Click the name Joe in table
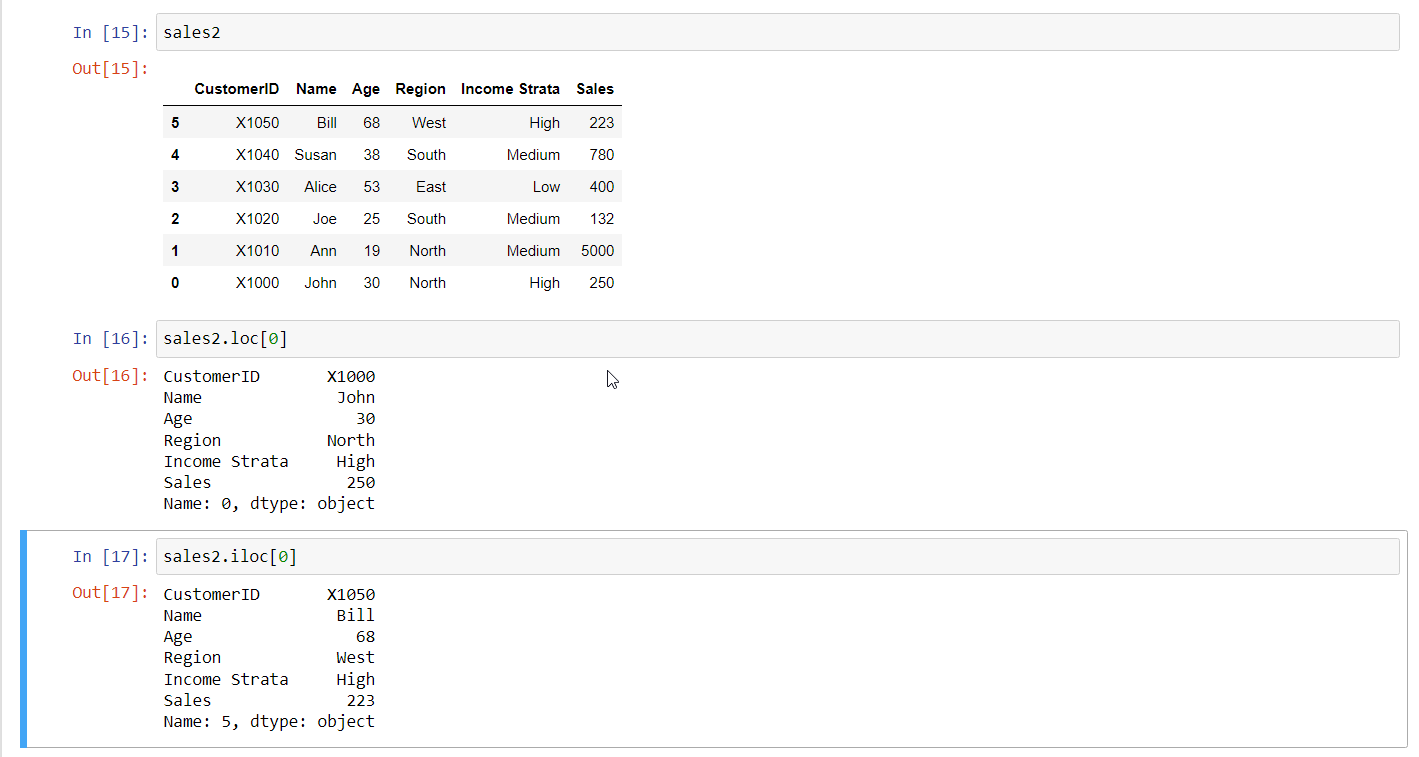The height and width of the screenshot is (757, 1419). pos(324,219)
